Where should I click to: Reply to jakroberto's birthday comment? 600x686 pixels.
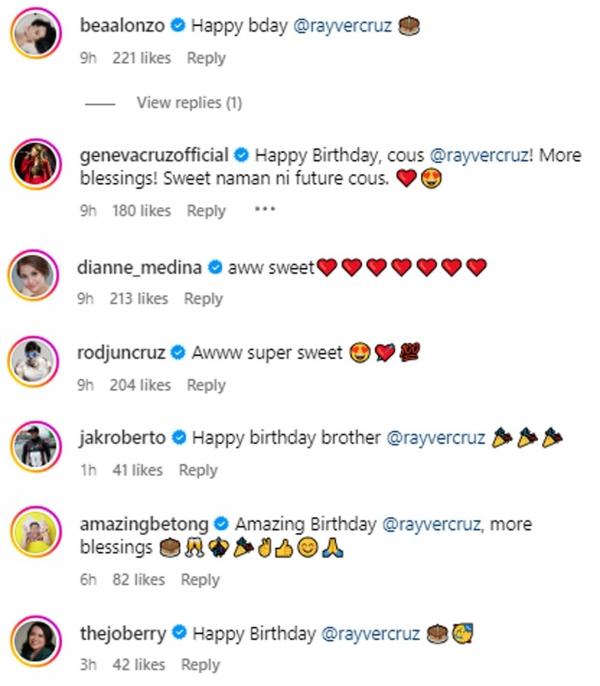[x=198, y=470]
